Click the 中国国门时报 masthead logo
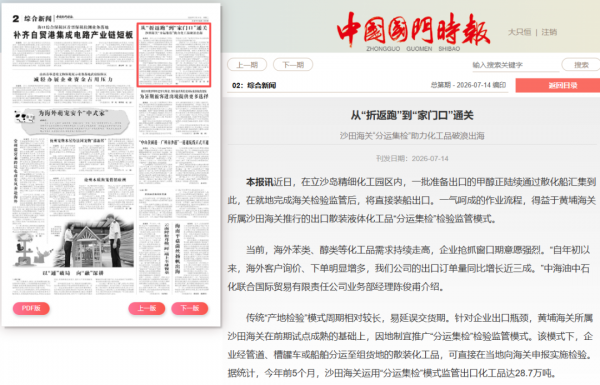The height and width of the screenshot is (385, 600). [413, 29]
